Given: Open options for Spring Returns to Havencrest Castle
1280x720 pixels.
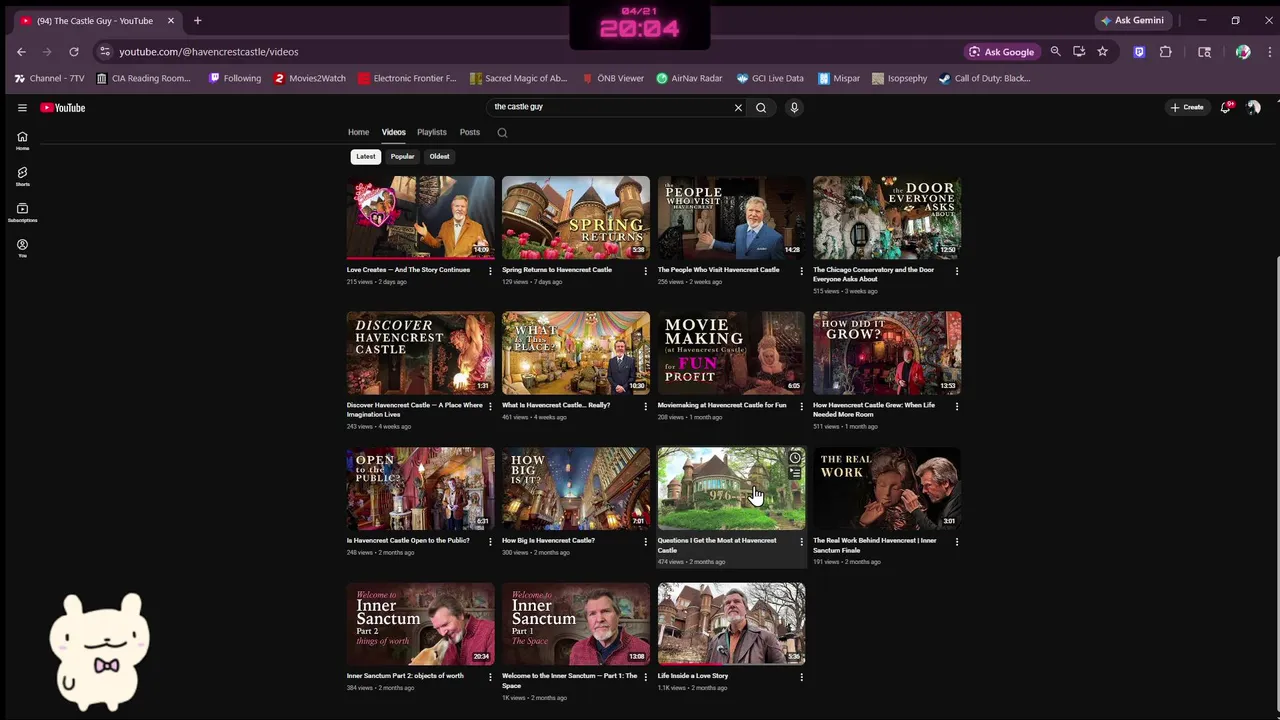Looking at the screenshot, I should click(x=645, y=271).
